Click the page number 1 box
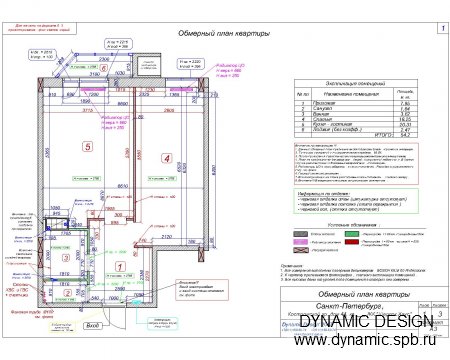Image resolution: width=450 pixels, height=360 pixels. (x=443, y=28)
